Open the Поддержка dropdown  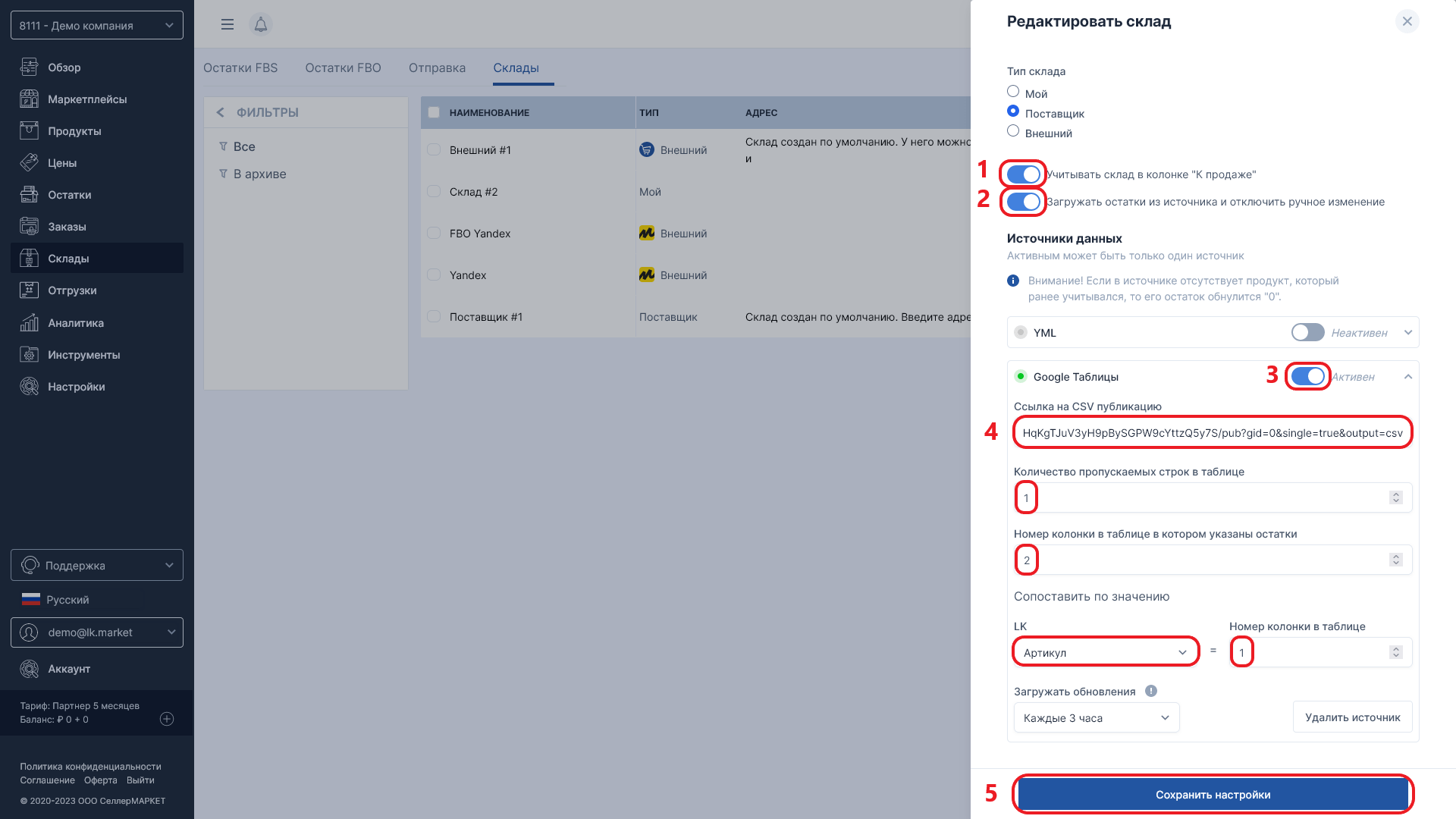point(97,565)
